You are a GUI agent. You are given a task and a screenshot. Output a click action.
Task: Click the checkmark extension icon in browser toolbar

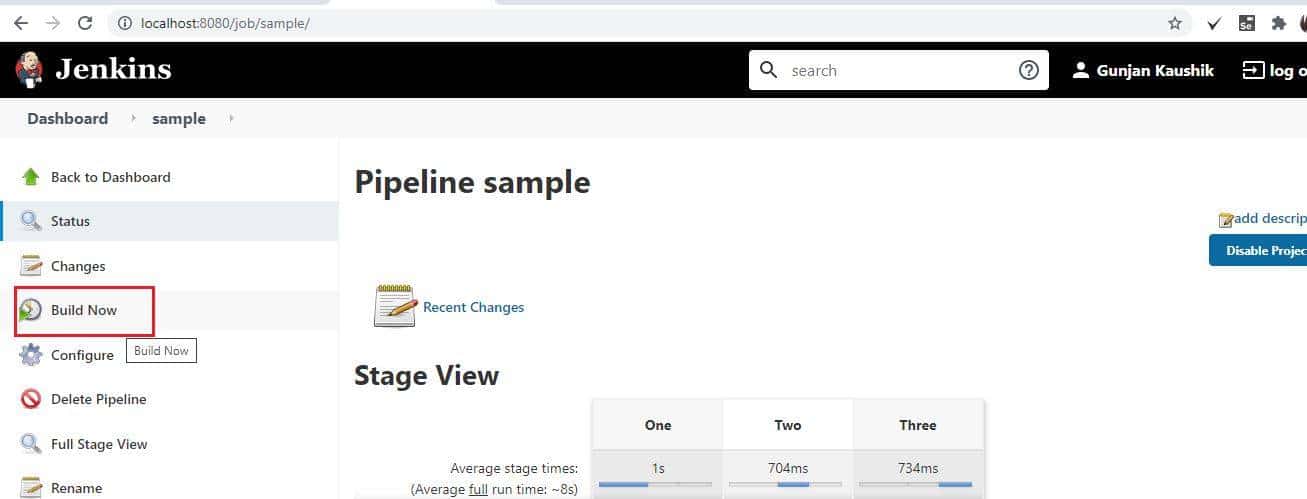(1214, 23)
